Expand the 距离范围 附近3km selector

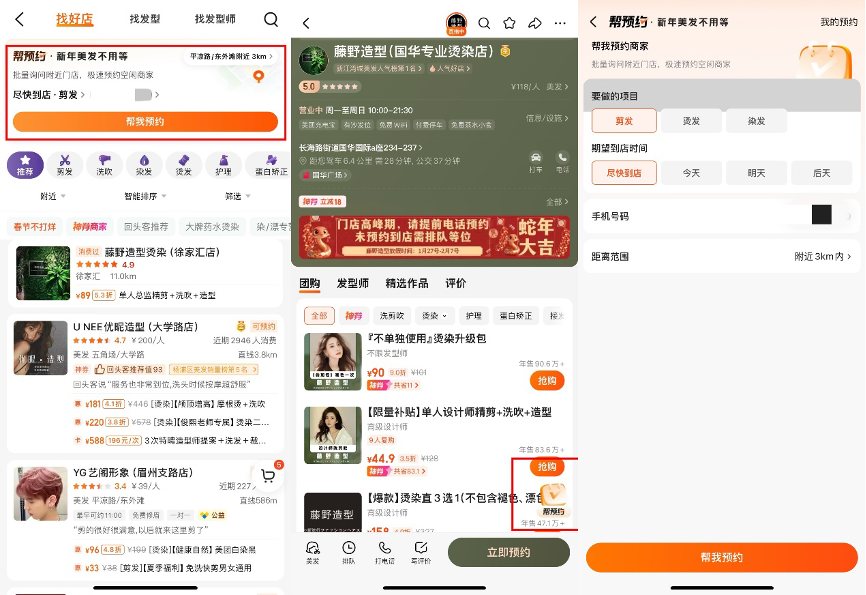point(820,256)
